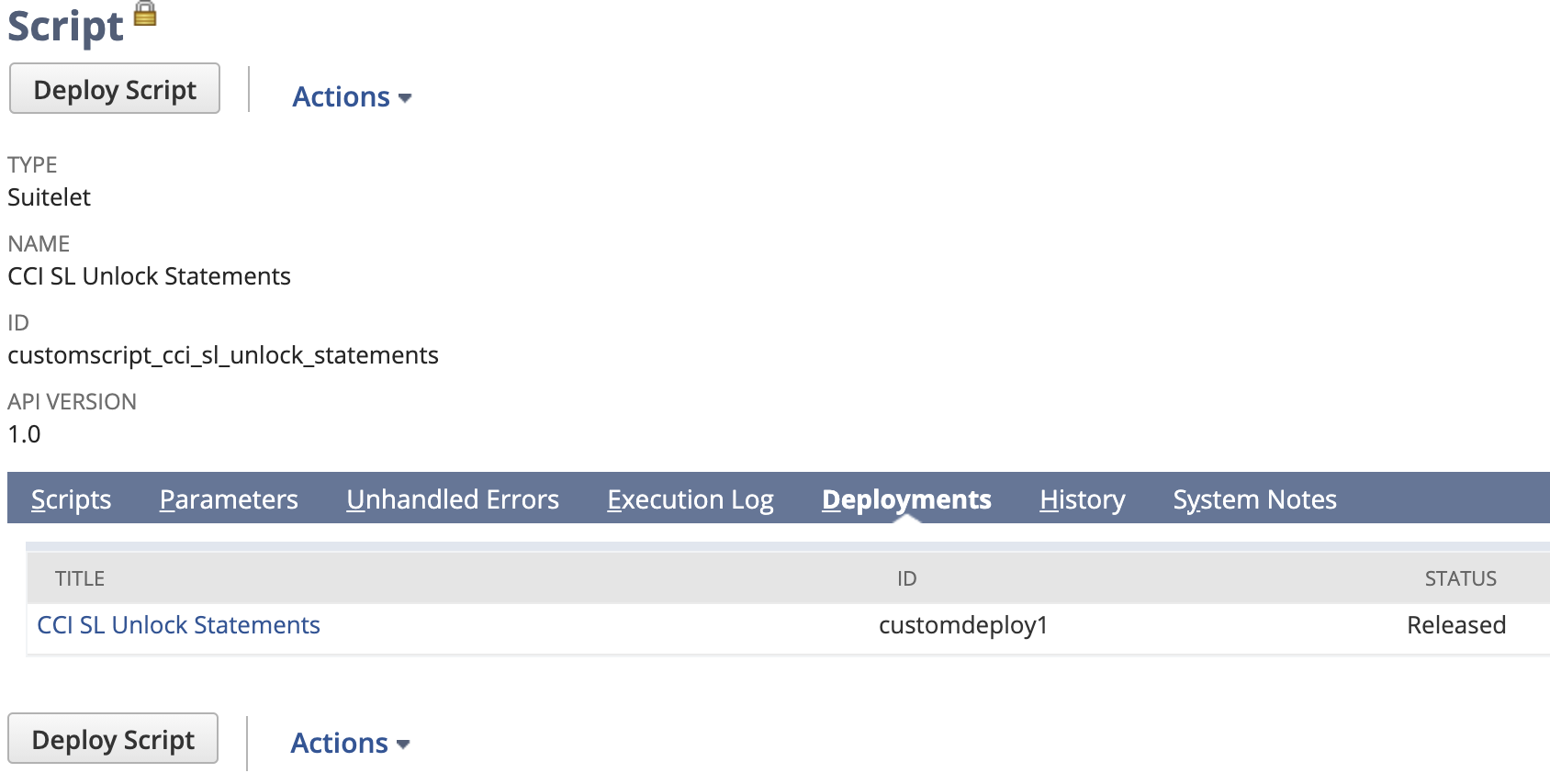The width and height of the screenshot is (1550, 784).
Task: Click the lock icon beside Script heading
Action: [145, 13]
